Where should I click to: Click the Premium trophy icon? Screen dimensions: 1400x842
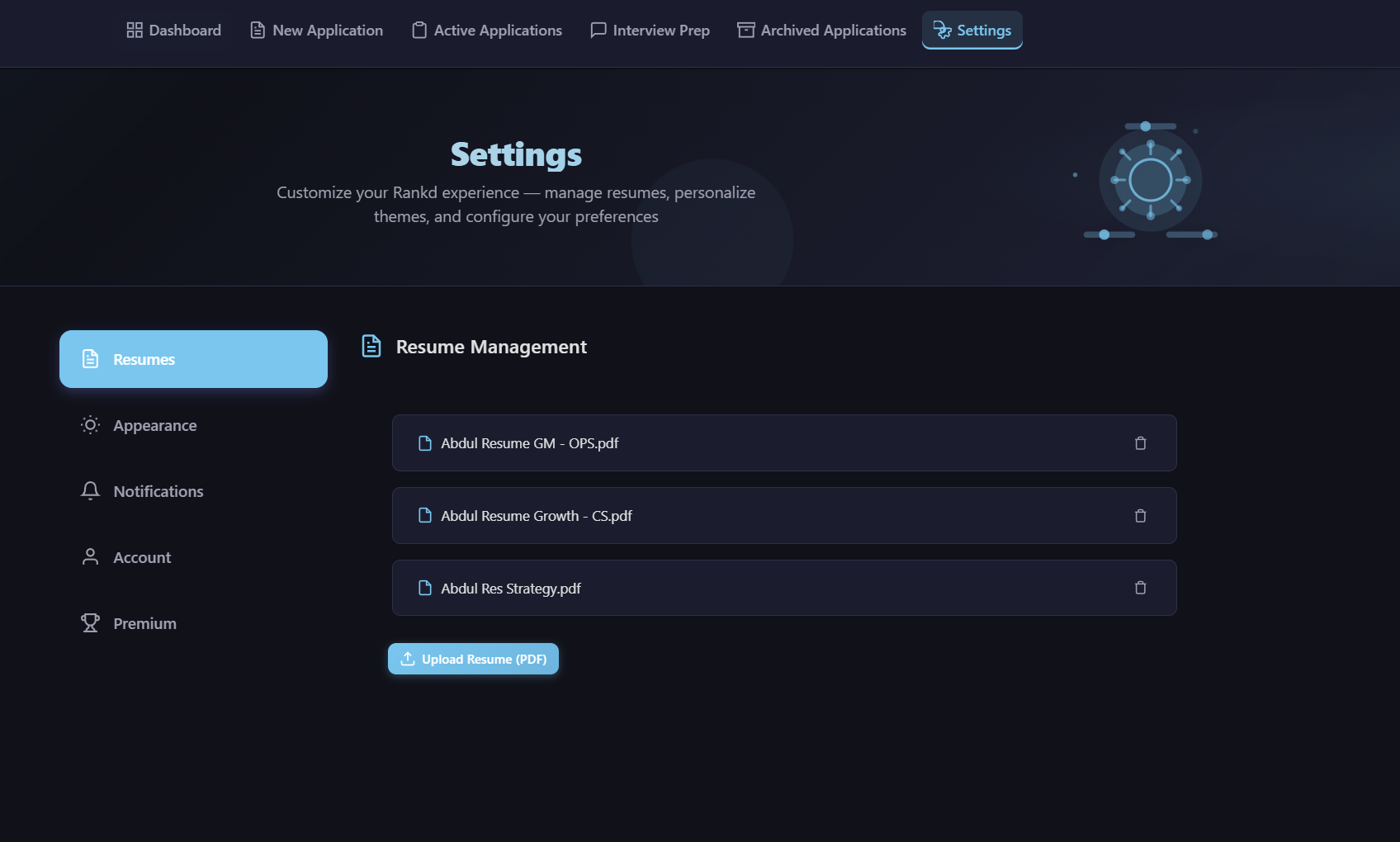[x=90, y=622]
